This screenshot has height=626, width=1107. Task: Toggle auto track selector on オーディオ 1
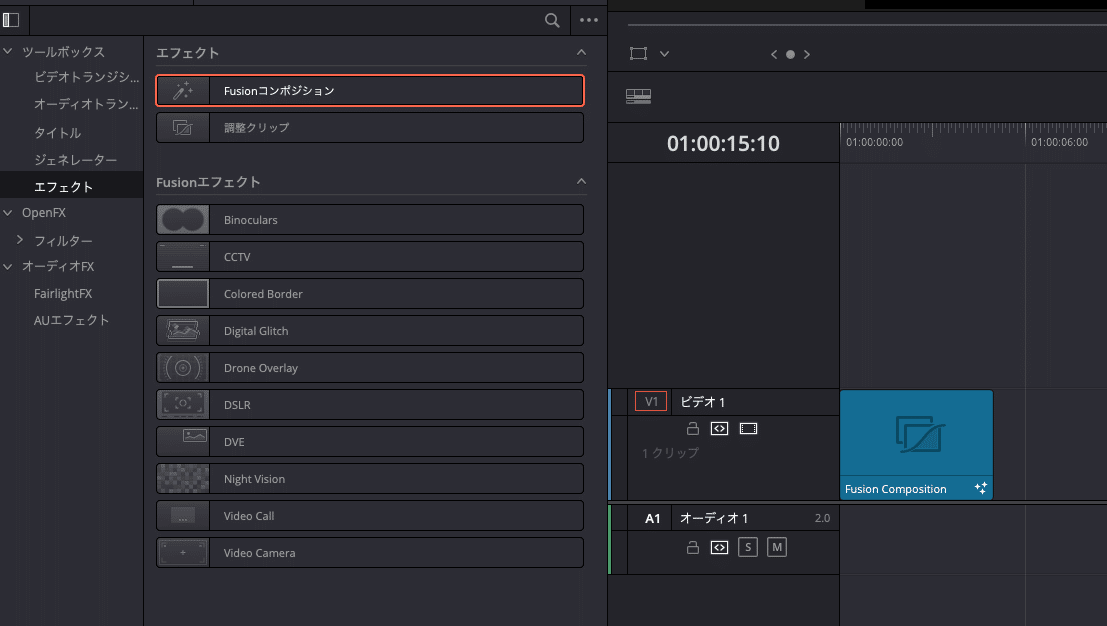point(719,547)
